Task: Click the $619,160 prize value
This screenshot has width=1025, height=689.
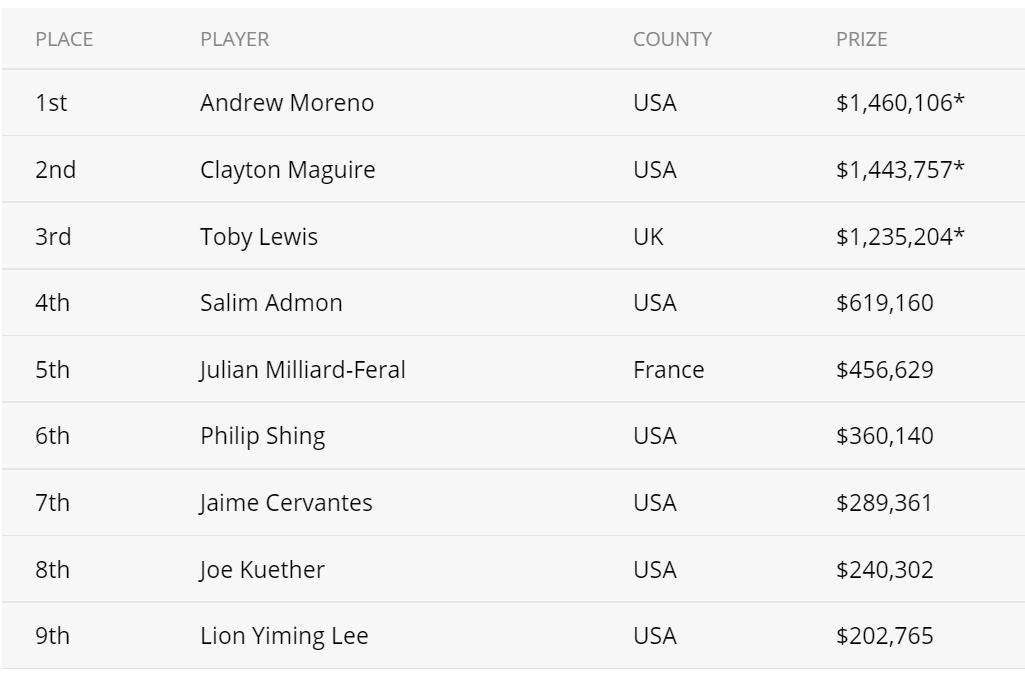Action: coord(884,303)
